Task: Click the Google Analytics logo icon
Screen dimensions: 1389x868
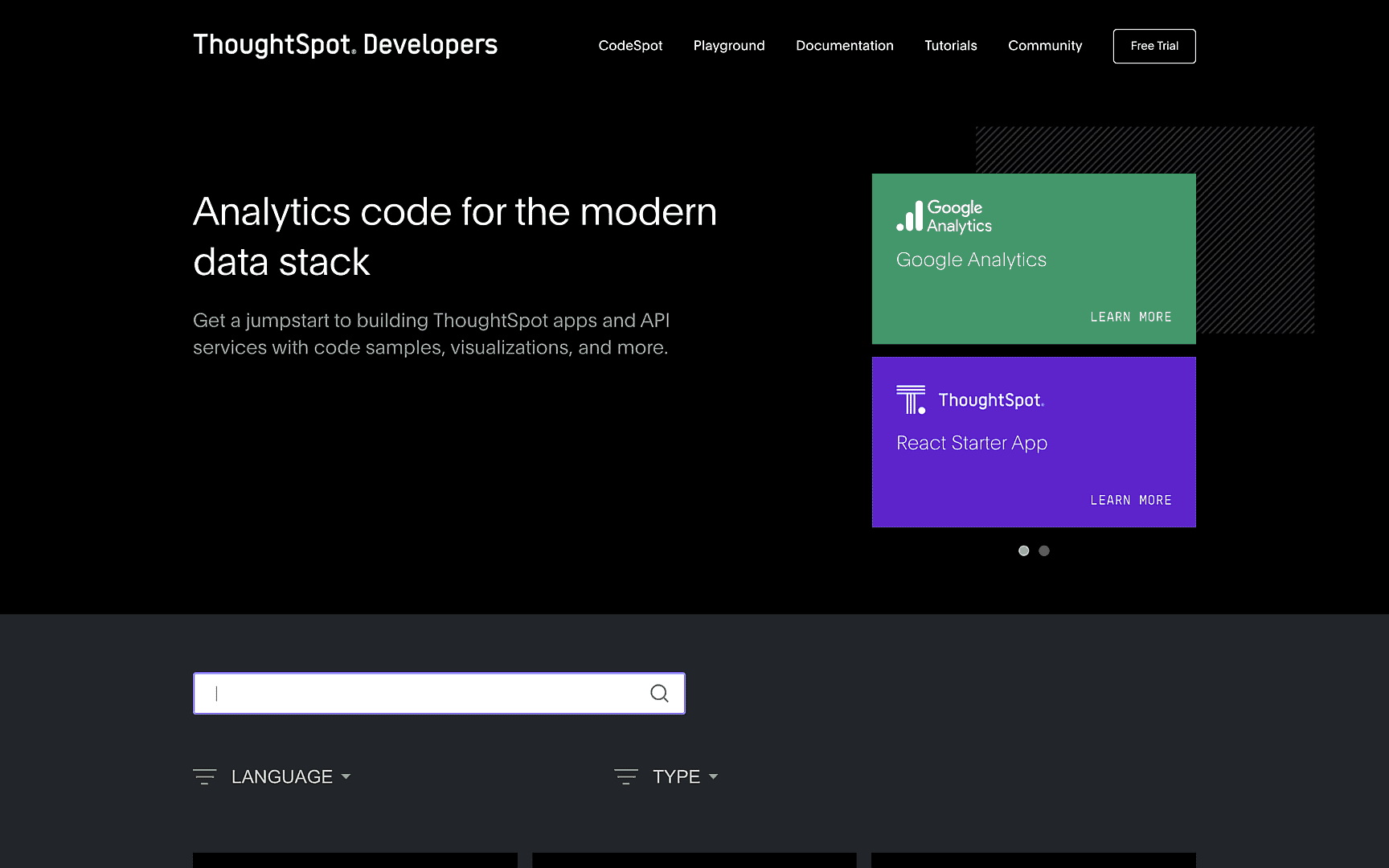Action: click(x=909, y=217)
